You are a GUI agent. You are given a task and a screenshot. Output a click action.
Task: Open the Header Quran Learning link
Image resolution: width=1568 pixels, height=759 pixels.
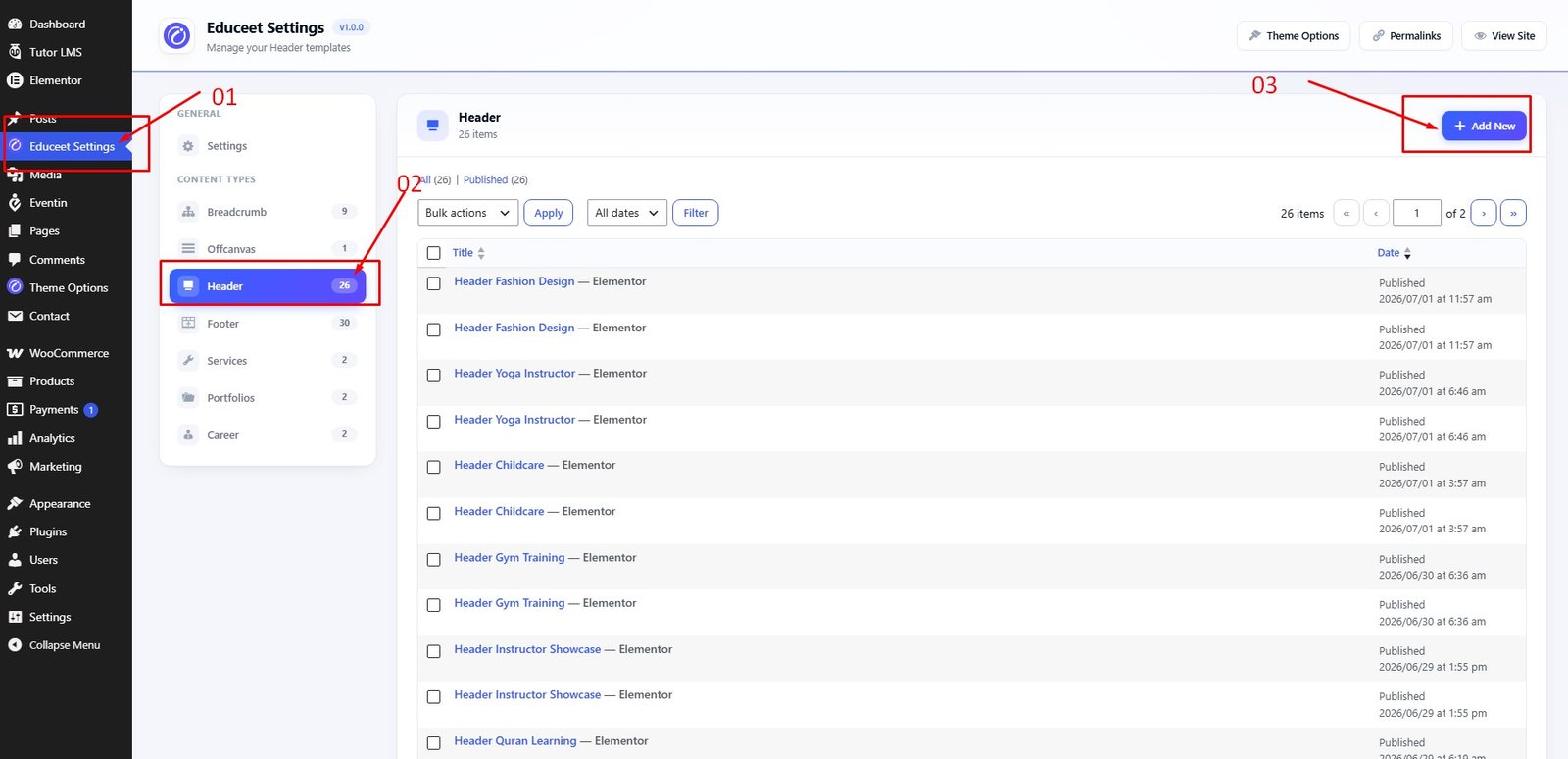coord(515,741)
